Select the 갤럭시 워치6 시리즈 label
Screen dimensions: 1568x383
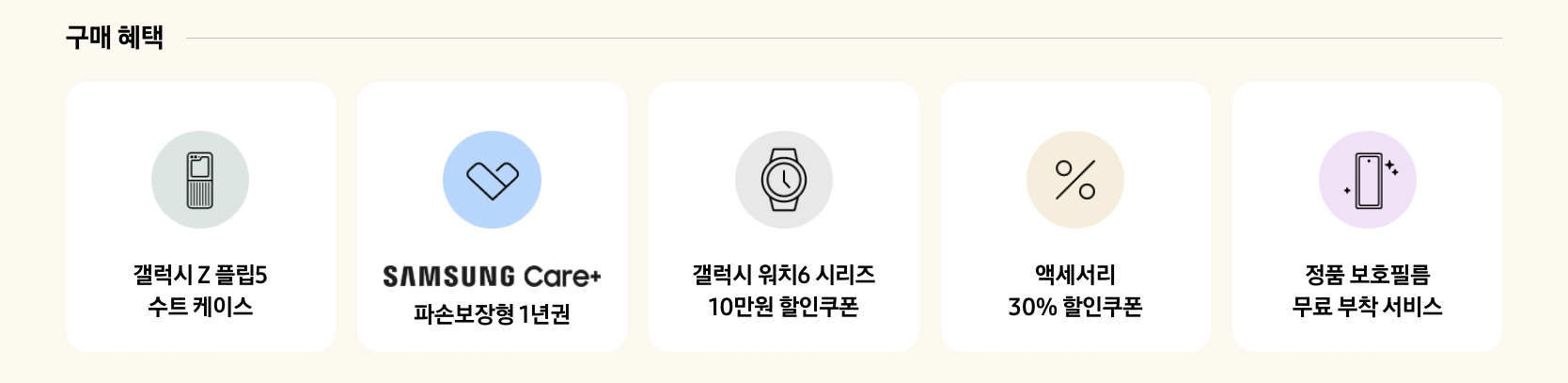point(784,275)
